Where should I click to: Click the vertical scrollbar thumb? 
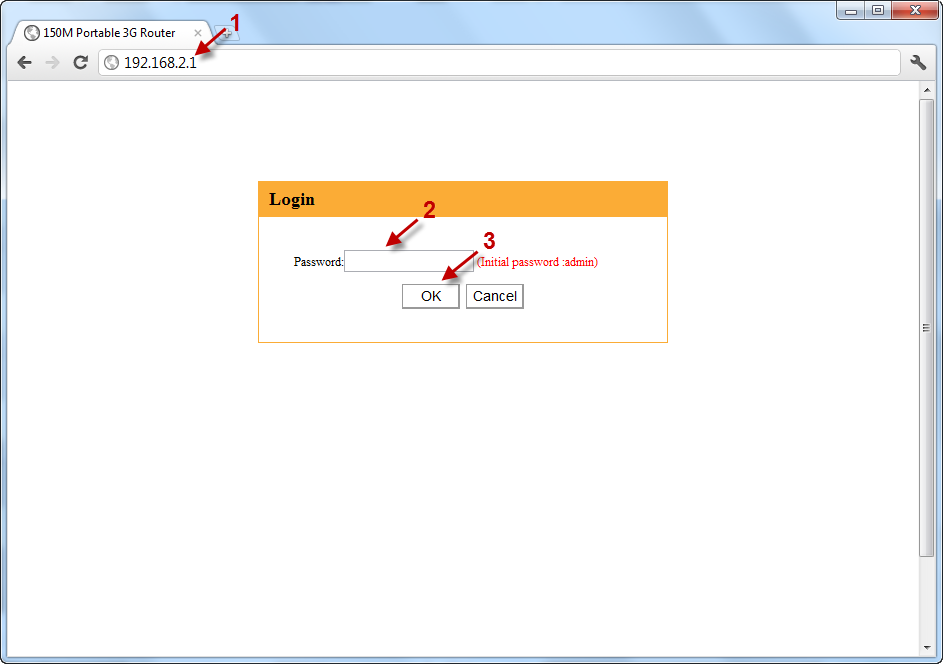(926, 328)
